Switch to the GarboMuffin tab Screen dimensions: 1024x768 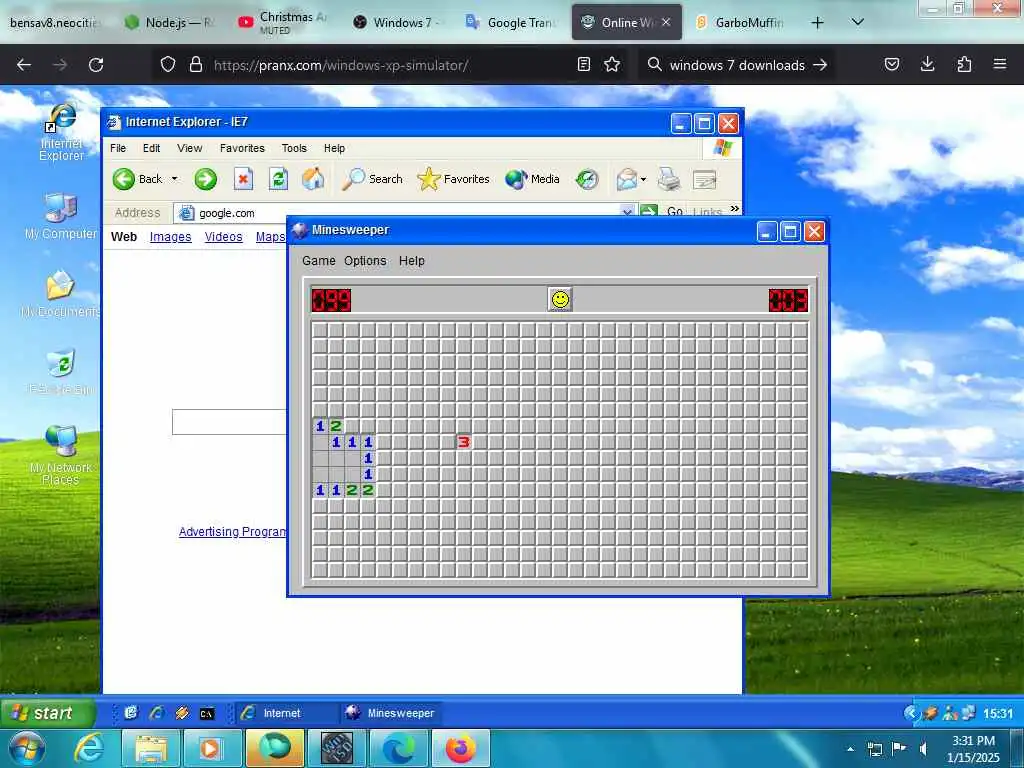pos(739,22)
